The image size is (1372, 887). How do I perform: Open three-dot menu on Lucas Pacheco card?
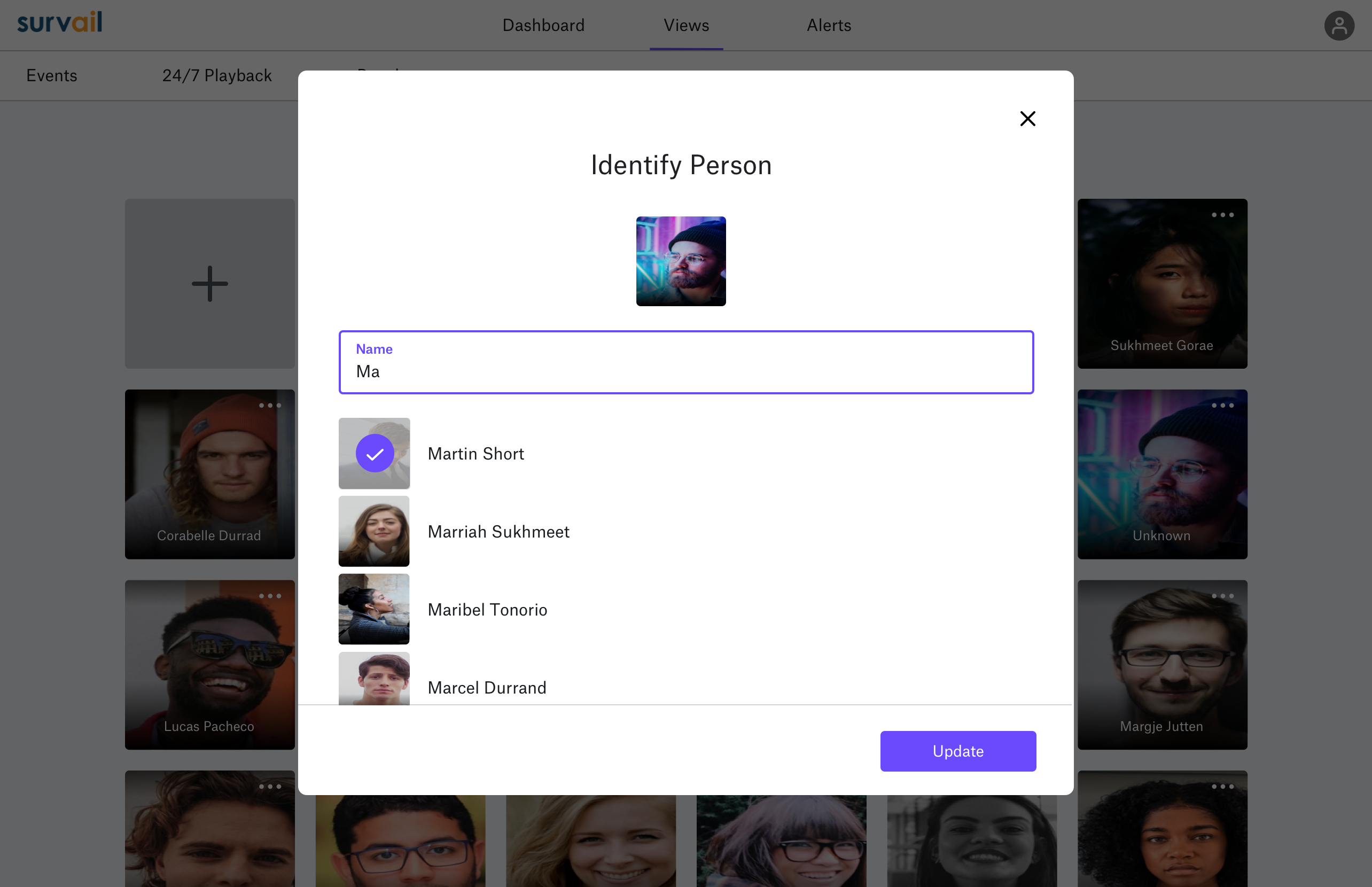269,596
